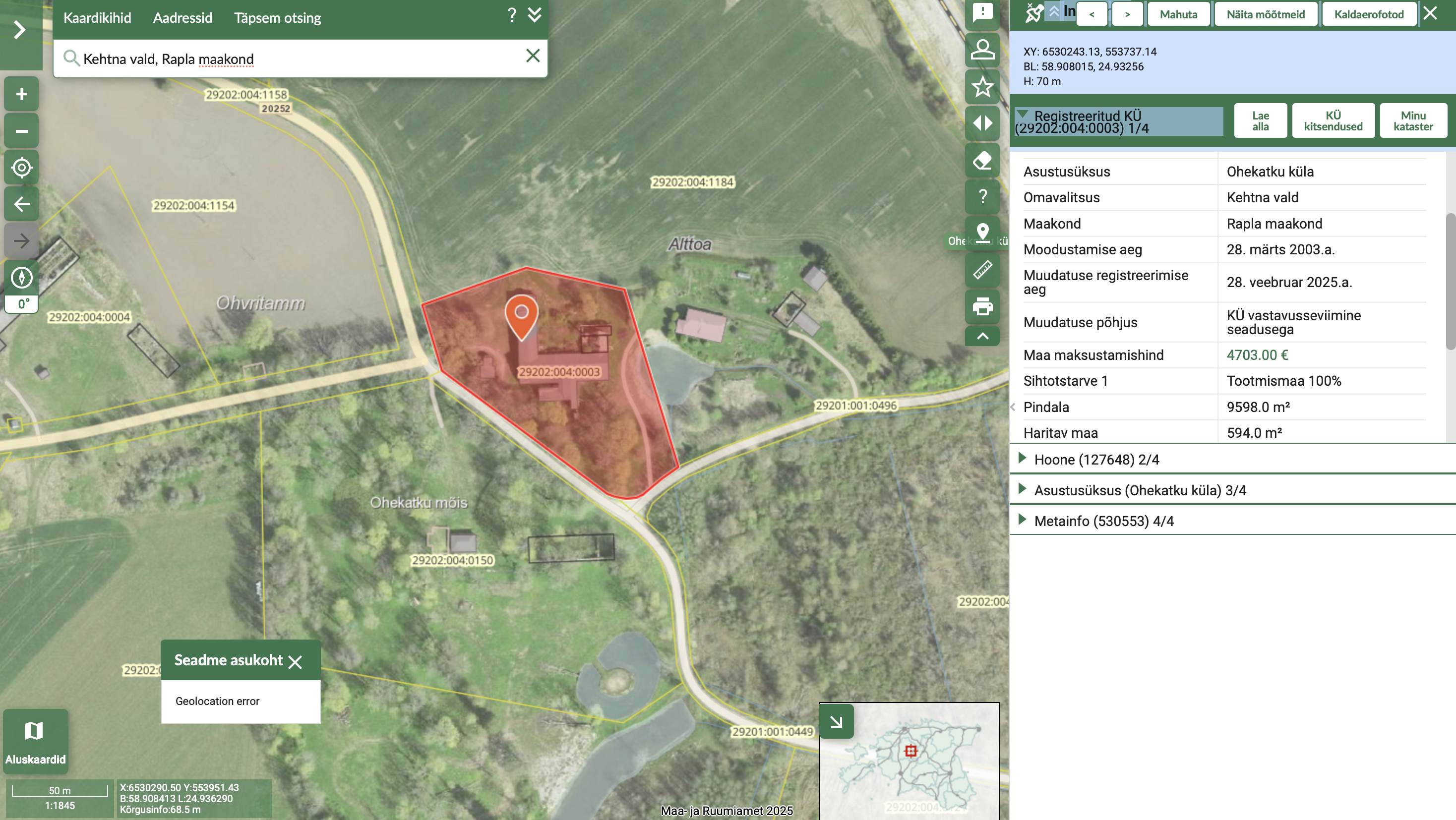Open the search panel help question mark
Viewport: 1456px width, 820px height.
[x=511, y=15]
